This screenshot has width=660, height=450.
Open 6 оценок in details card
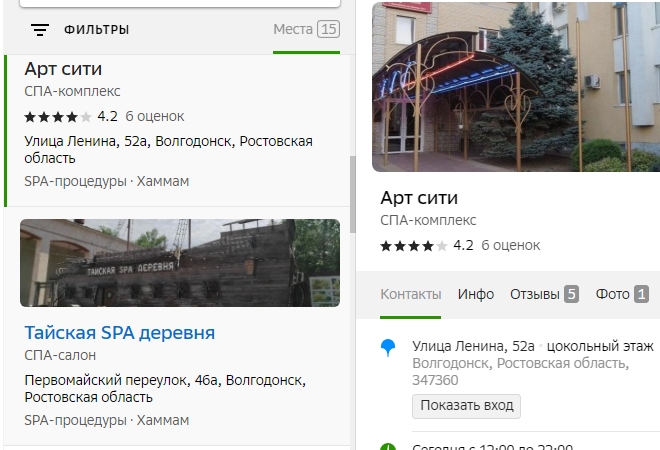pyautogui.click(x=510, y=245)
